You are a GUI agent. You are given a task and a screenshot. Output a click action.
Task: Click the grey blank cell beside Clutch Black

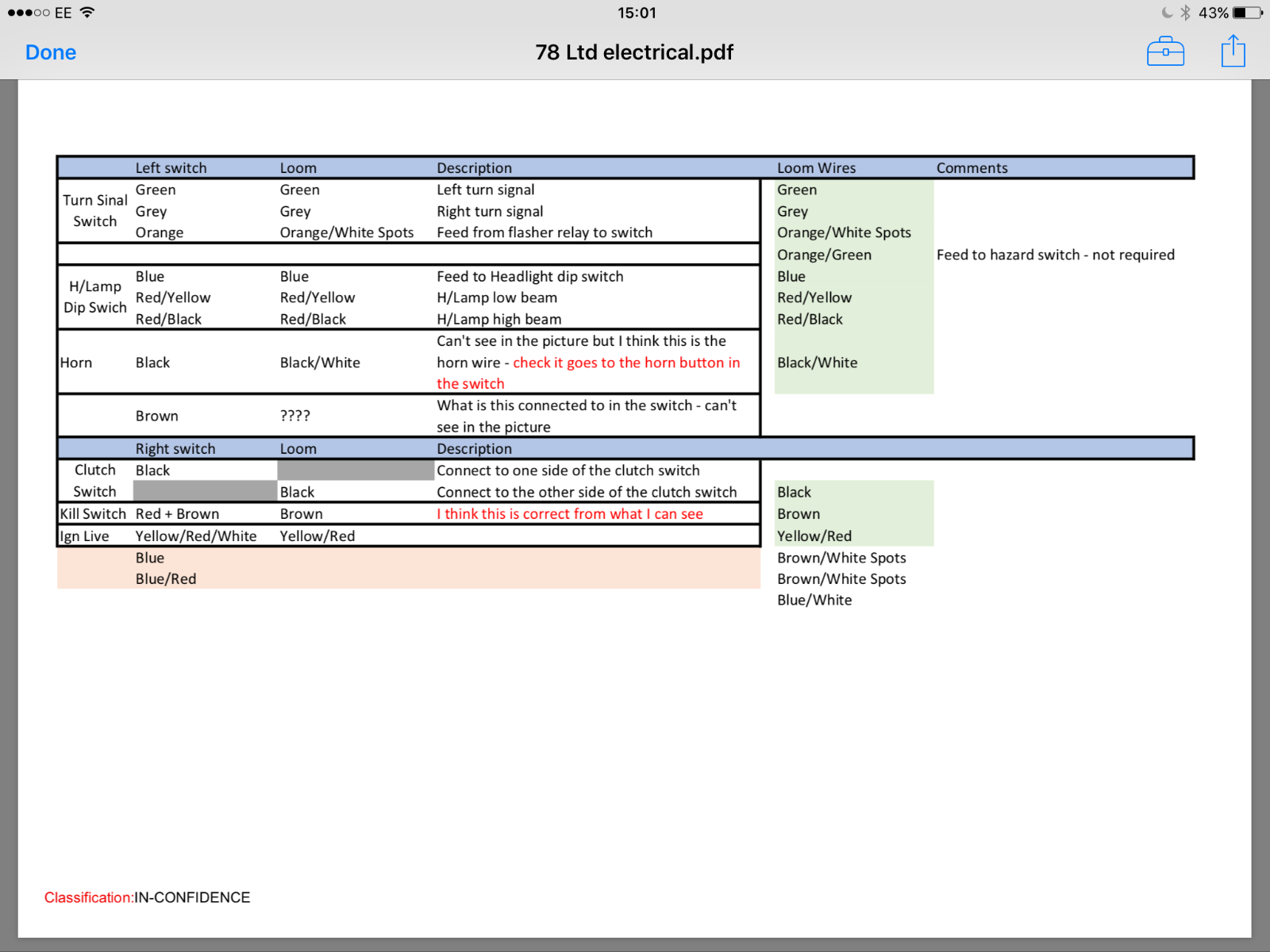(x=355, y=470)
